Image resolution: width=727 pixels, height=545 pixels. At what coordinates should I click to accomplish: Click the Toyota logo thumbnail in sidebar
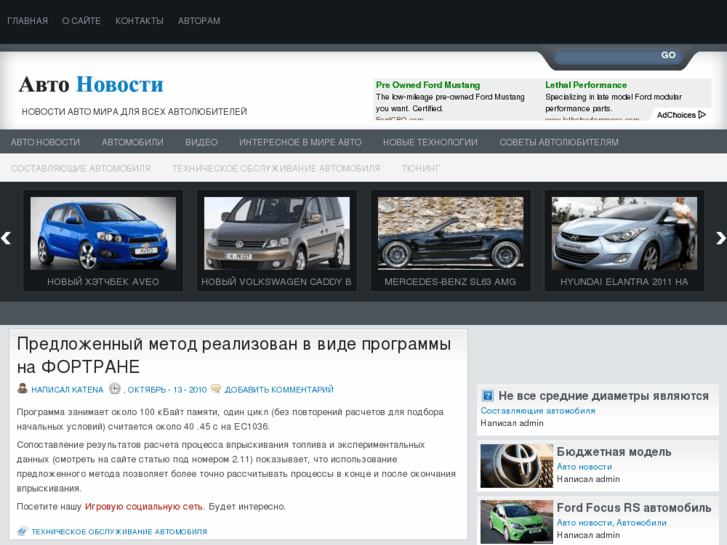coord(517,466)
